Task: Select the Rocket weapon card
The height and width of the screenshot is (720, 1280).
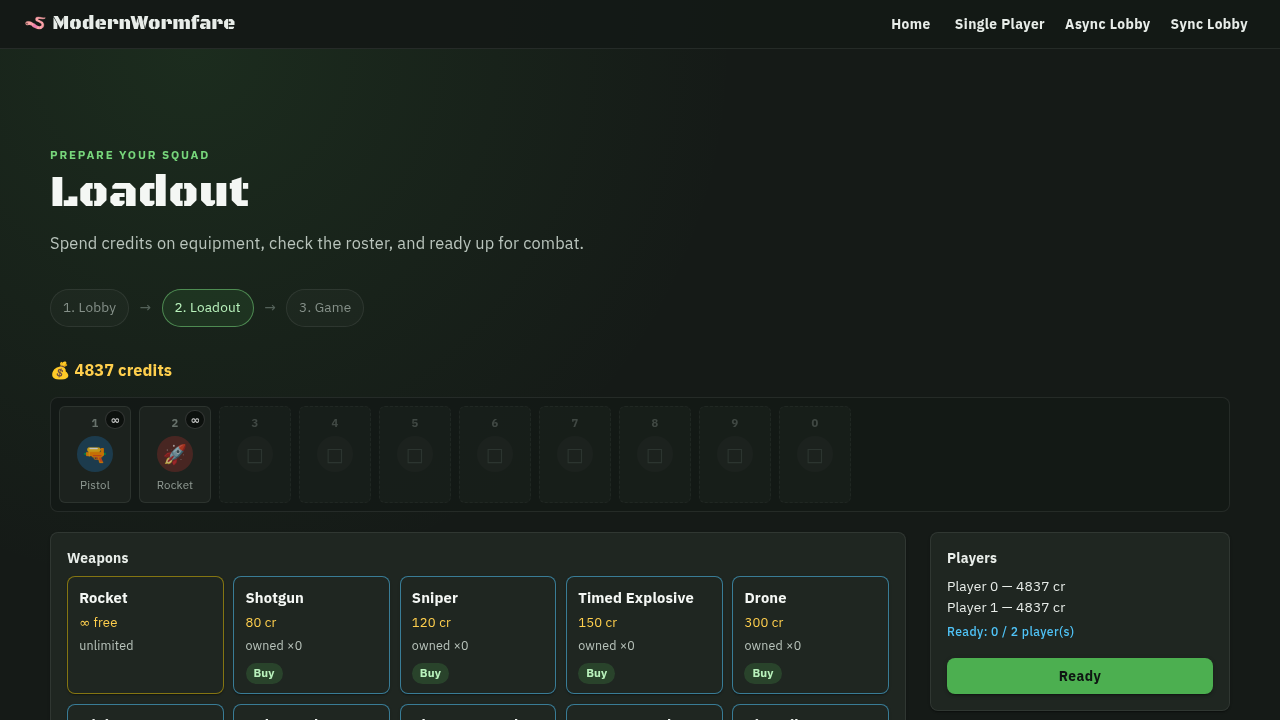Action: (x=145, y=635)
